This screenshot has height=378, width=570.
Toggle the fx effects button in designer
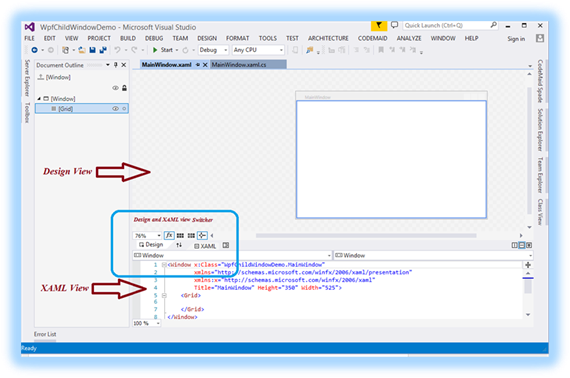(169, 236)
